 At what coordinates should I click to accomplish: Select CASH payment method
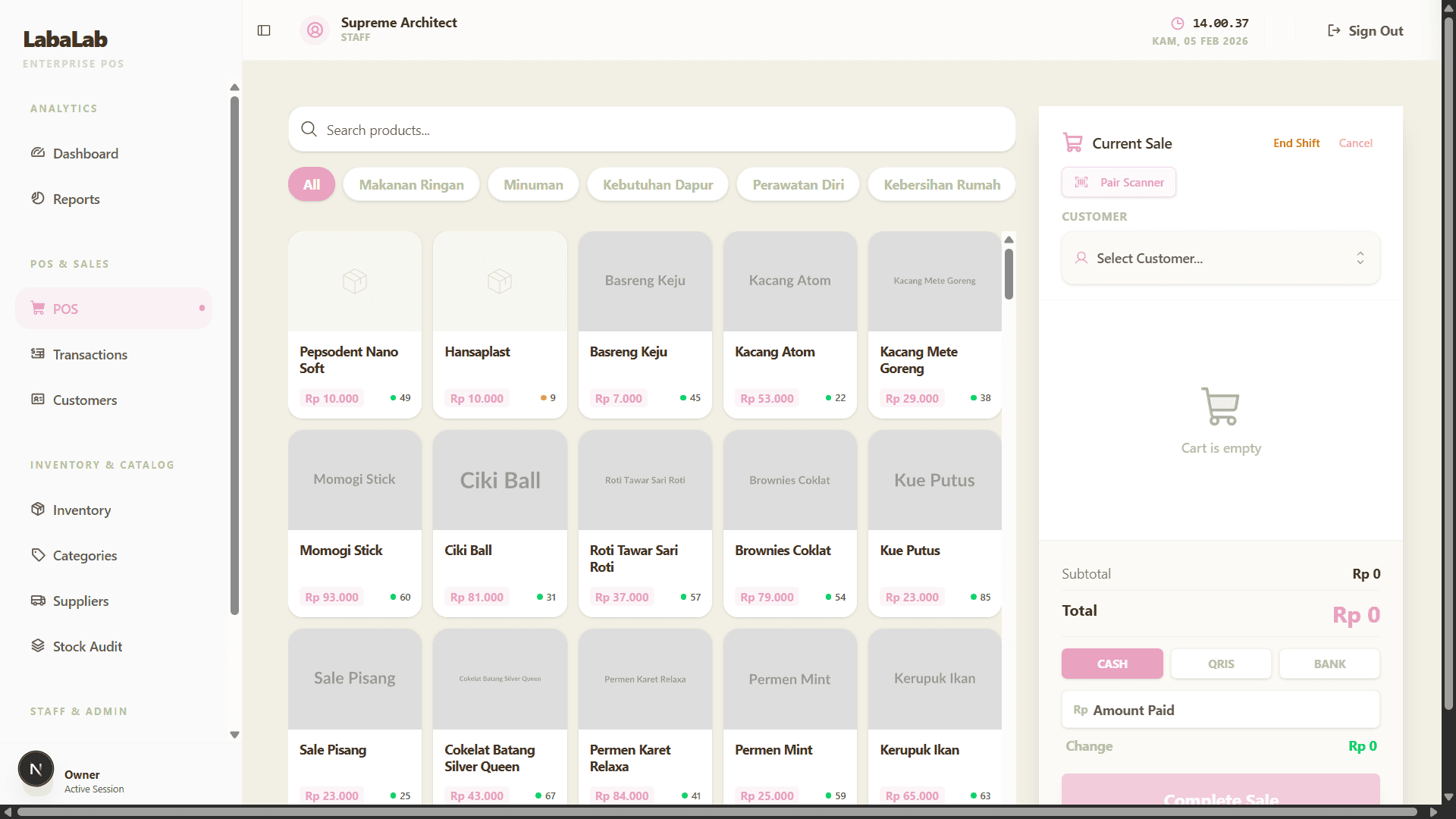[1112, 664]
